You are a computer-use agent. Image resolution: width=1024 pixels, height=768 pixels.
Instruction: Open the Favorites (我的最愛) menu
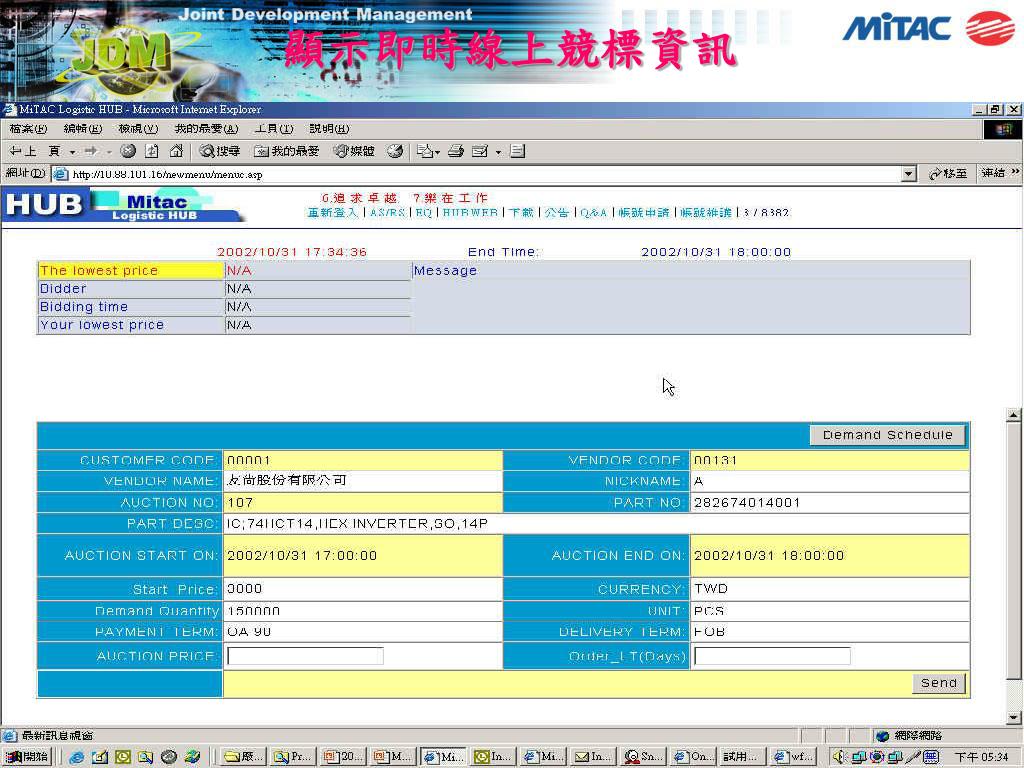pos(206,129)
